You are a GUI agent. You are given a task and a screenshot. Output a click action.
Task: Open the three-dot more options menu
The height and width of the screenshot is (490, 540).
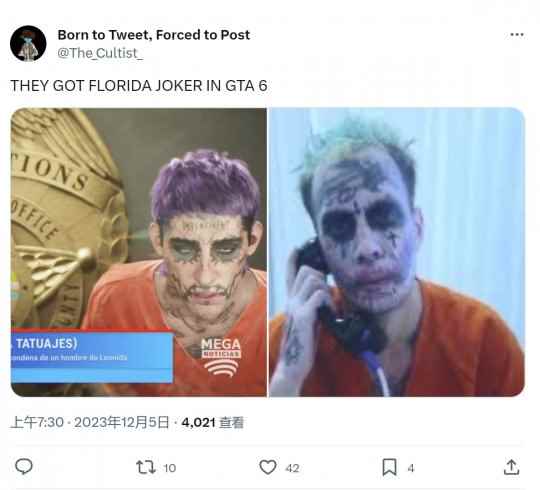517,34
